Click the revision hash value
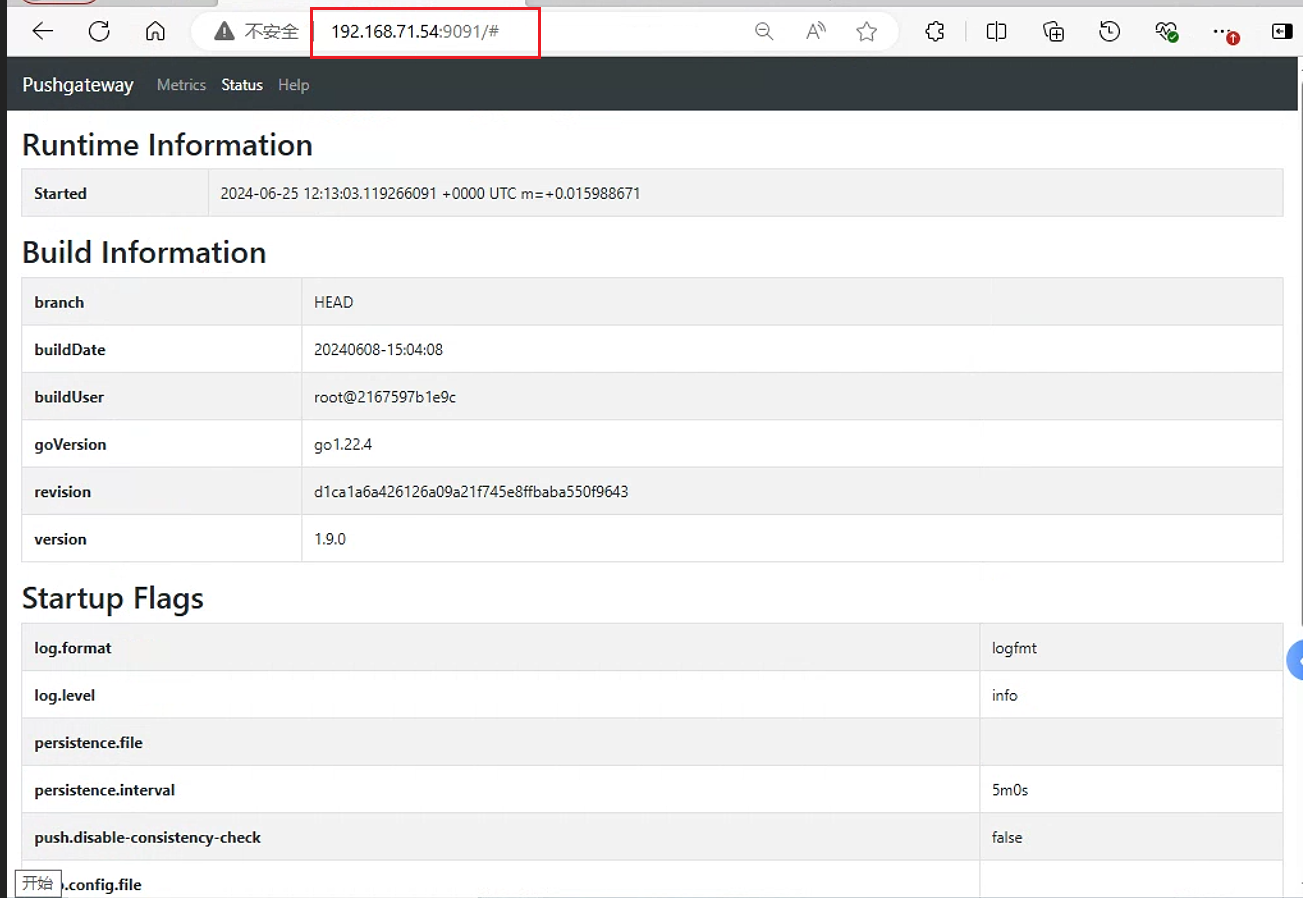 coord(471,492)
